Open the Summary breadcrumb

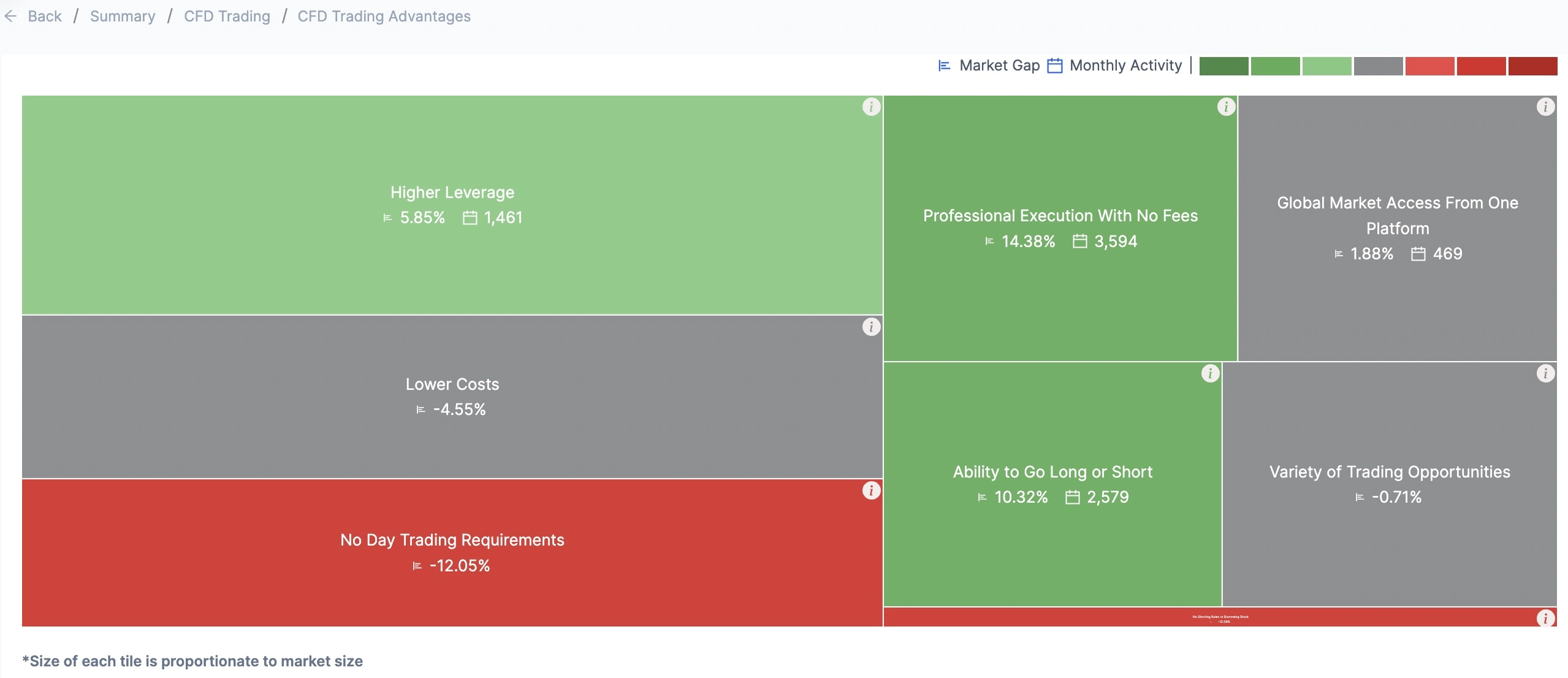pyautogui.click(x=123, y=17)
